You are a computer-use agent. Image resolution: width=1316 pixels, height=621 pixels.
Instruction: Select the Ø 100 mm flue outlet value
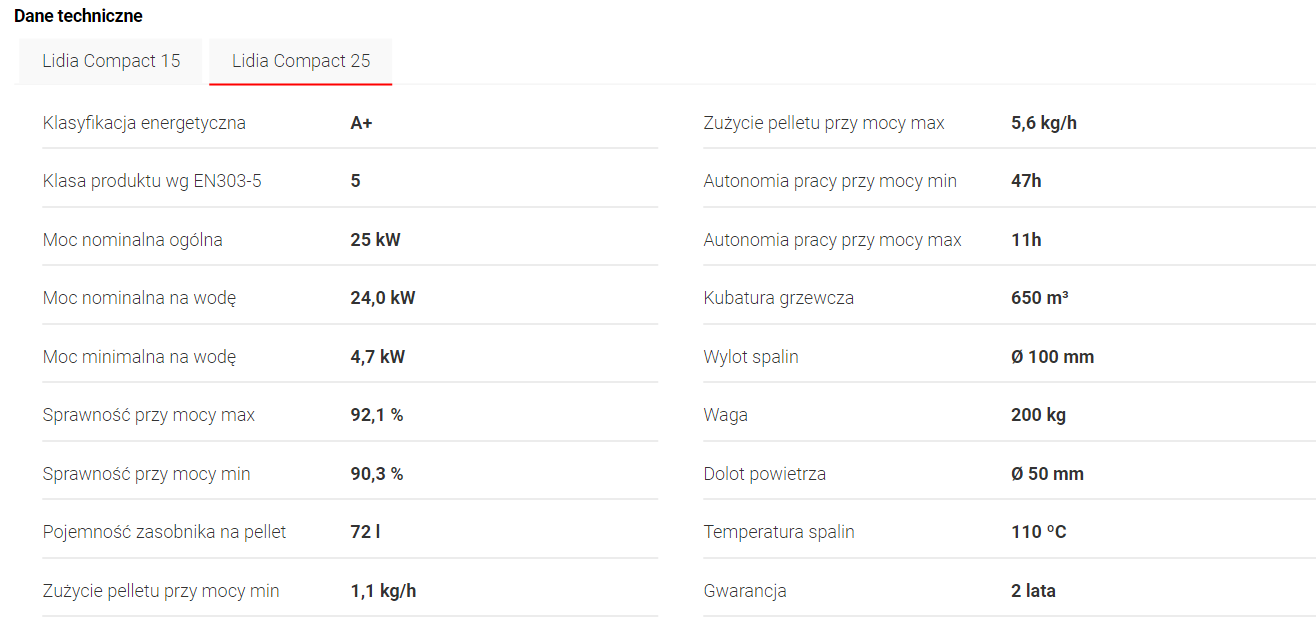point(1052,357)
